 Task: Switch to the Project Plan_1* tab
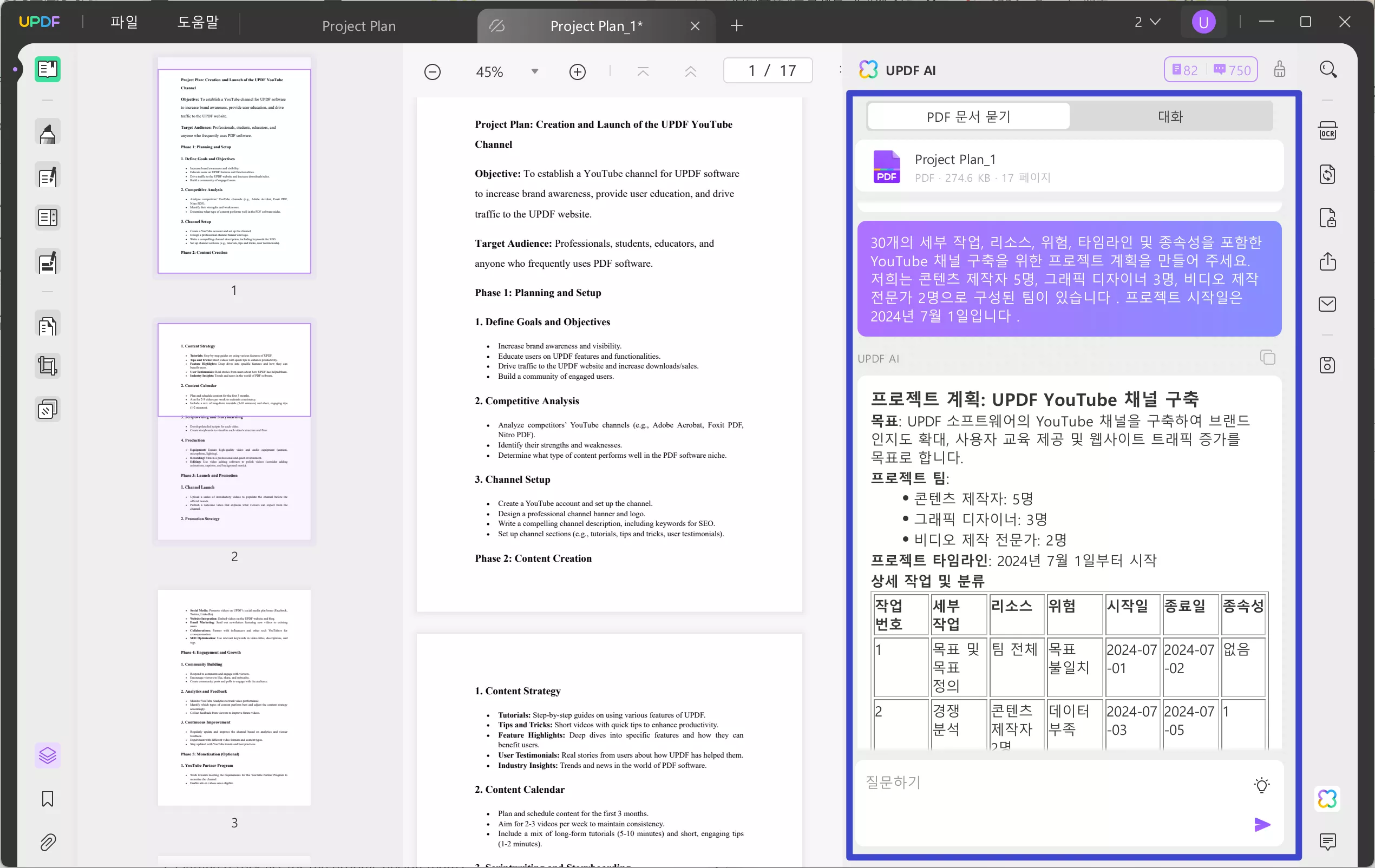click(x=596, y=25)
